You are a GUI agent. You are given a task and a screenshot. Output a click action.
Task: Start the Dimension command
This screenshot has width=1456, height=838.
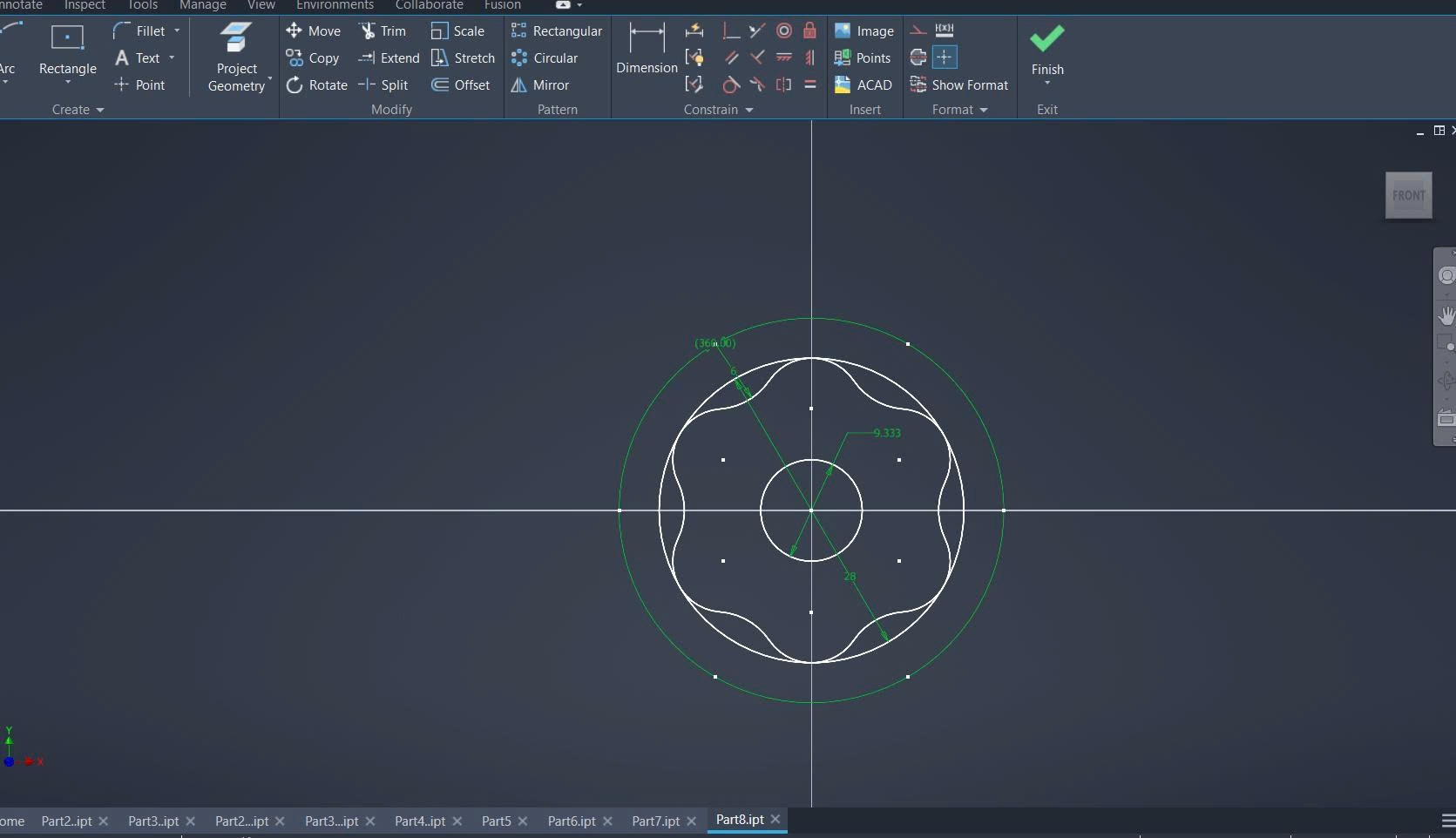click(647, 50)
